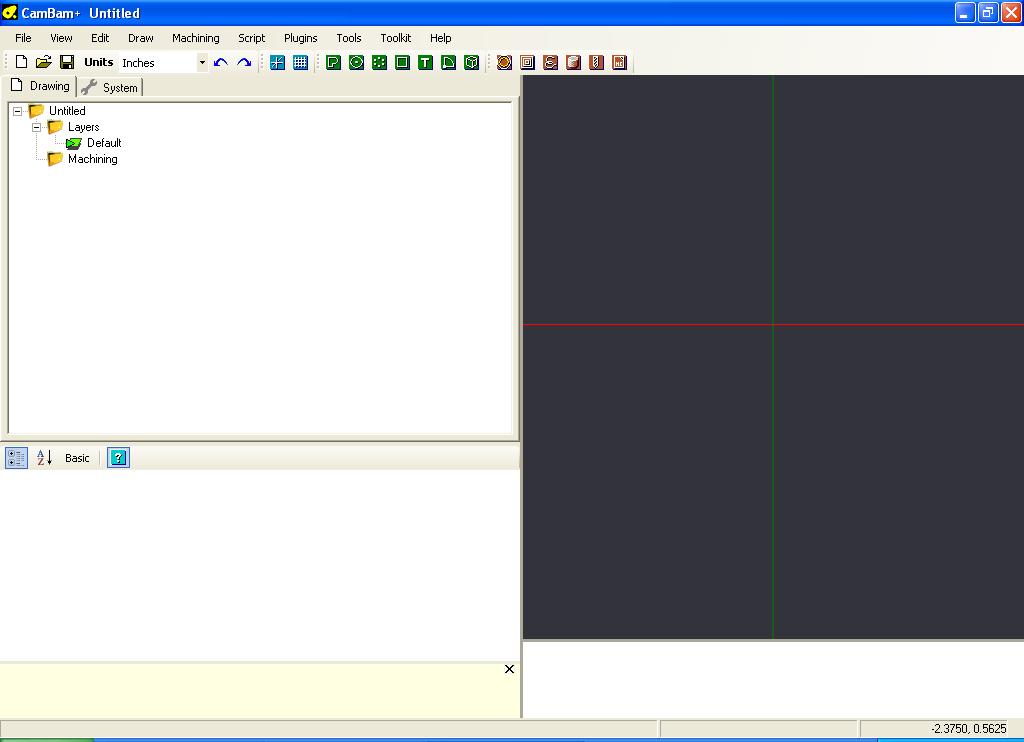This screenshot has width=1024, height=742.
Task: Select the Machining folder in the tree
Action: [92, 159]
